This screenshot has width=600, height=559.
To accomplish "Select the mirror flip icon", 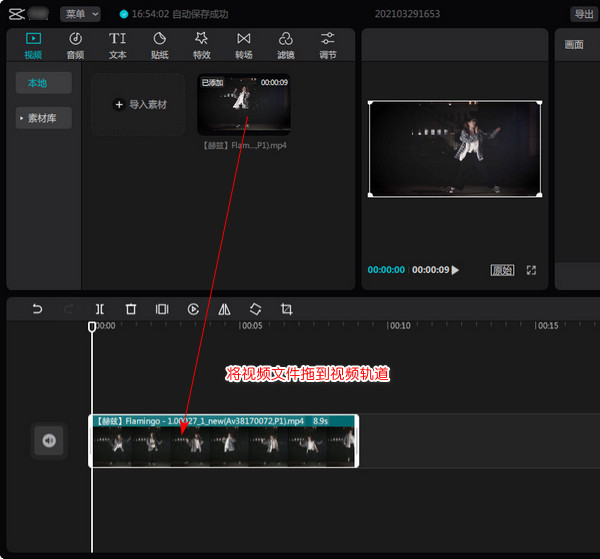I will click(x=224, y=309).
